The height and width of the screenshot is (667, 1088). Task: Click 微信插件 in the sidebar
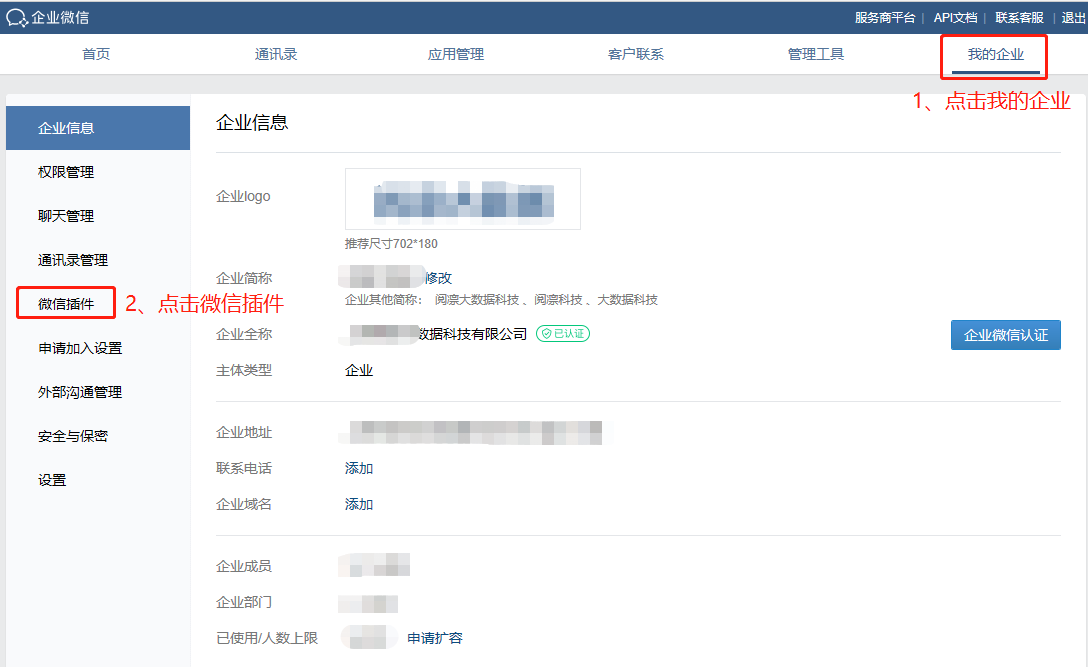tap(66, 304)
